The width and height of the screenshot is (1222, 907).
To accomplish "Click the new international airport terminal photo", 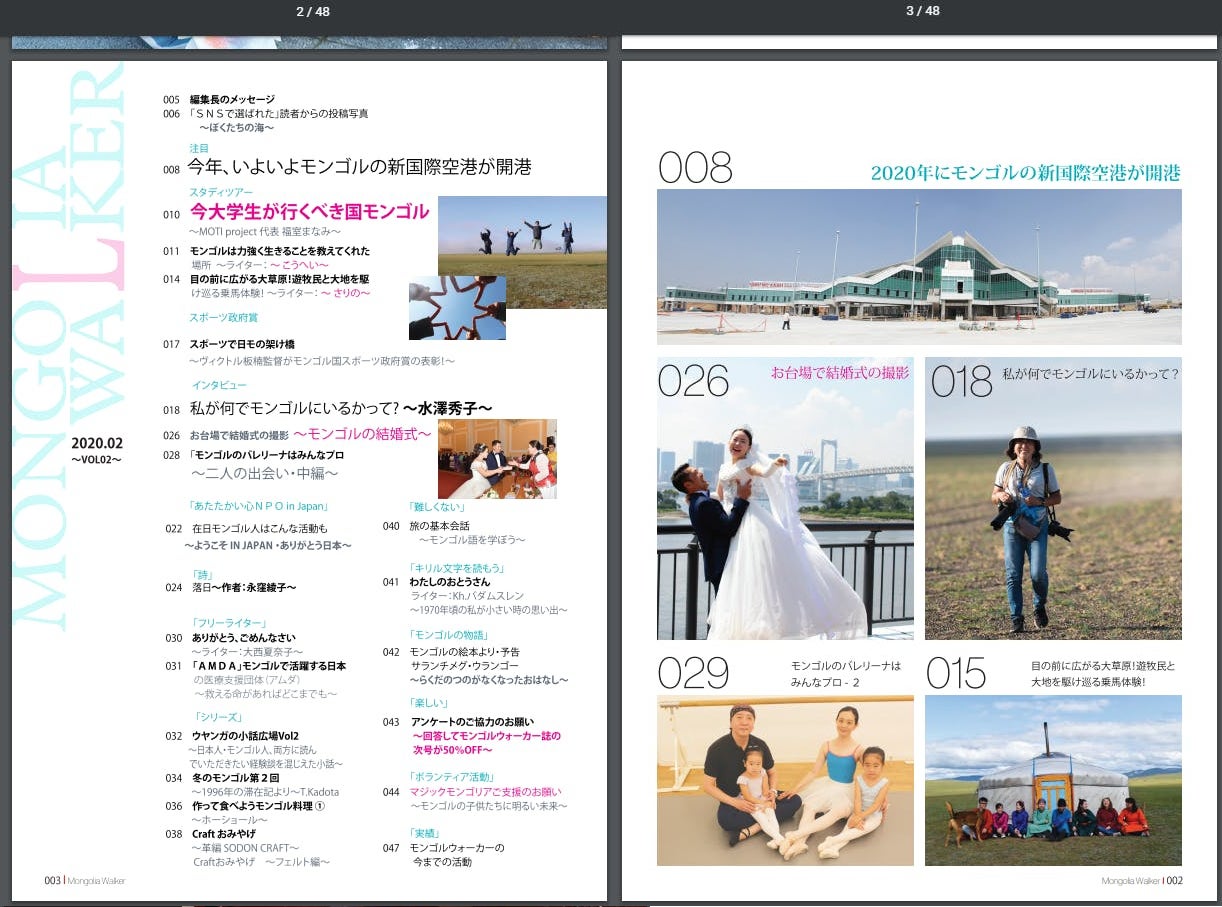I will [918, 267].
